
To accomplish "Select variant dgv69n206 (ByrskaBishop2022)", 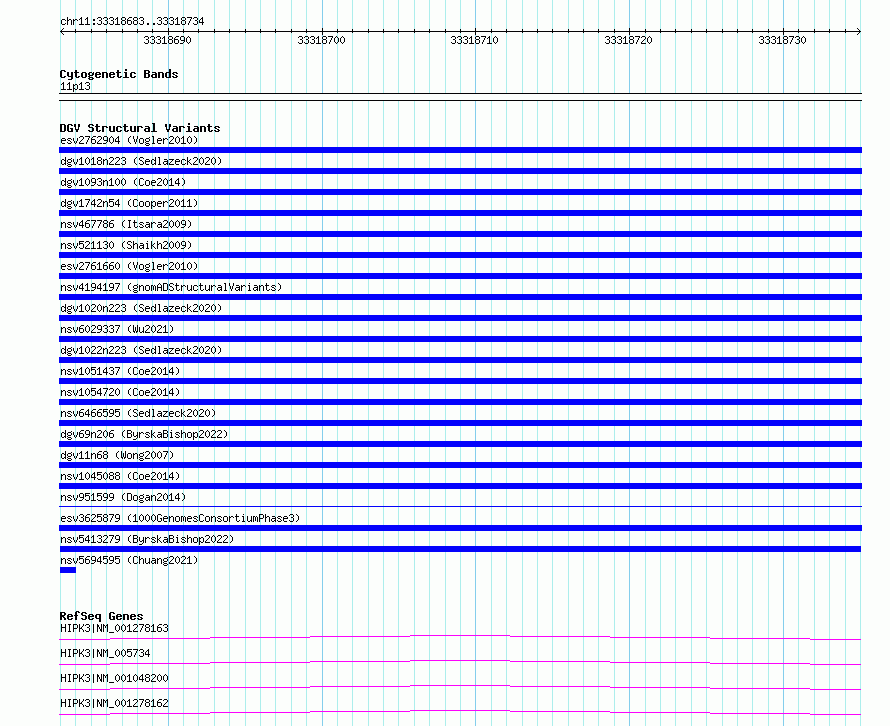I will pos(144,434).
